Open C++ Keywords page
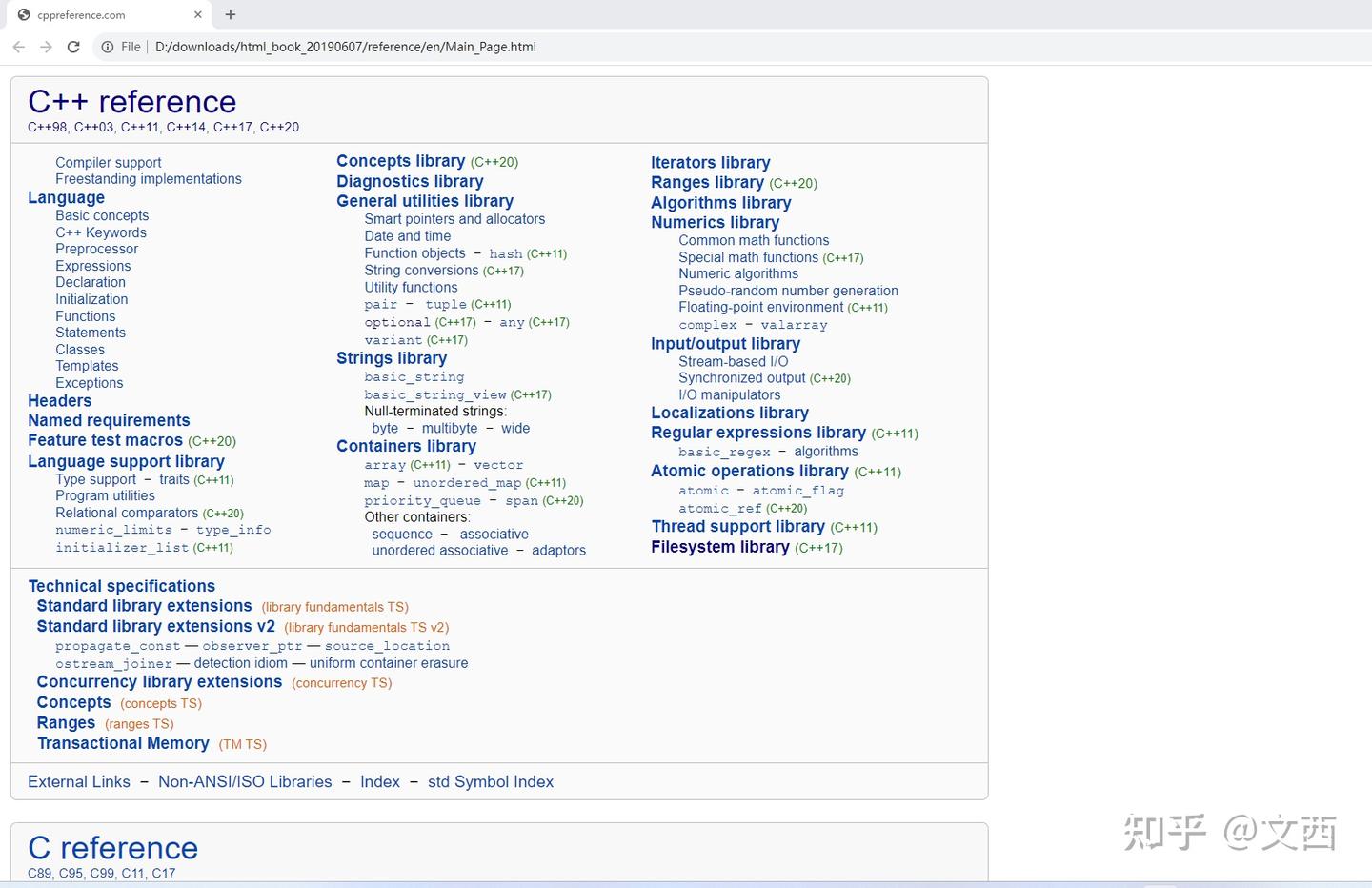Viewport: 1372px width, 888px height. click(101, 232)
